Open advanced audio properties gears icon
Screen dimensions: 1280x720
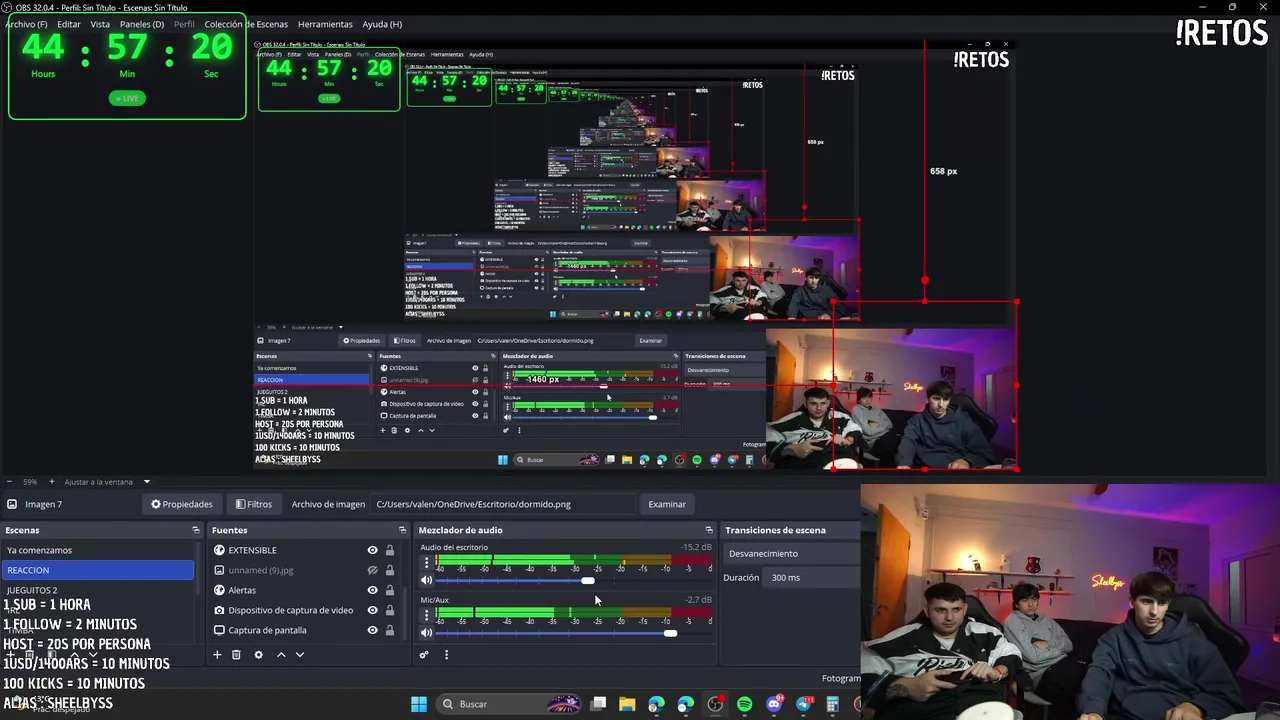[424, 655]
